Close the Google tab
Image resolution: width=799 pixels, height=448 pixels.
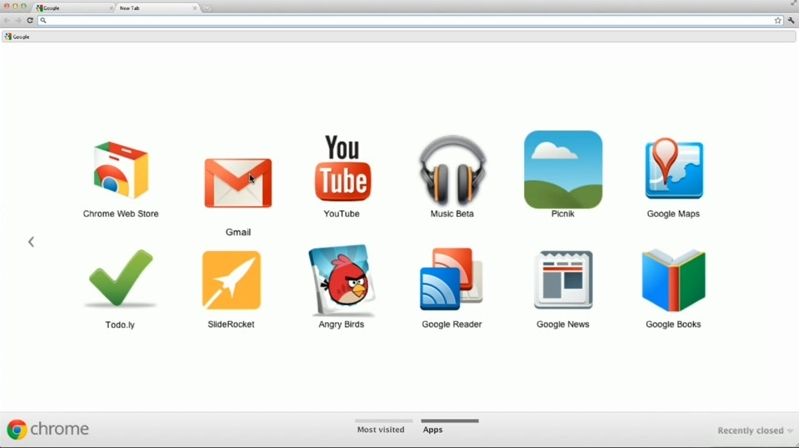pyautogui.click(x=111, y=8)
